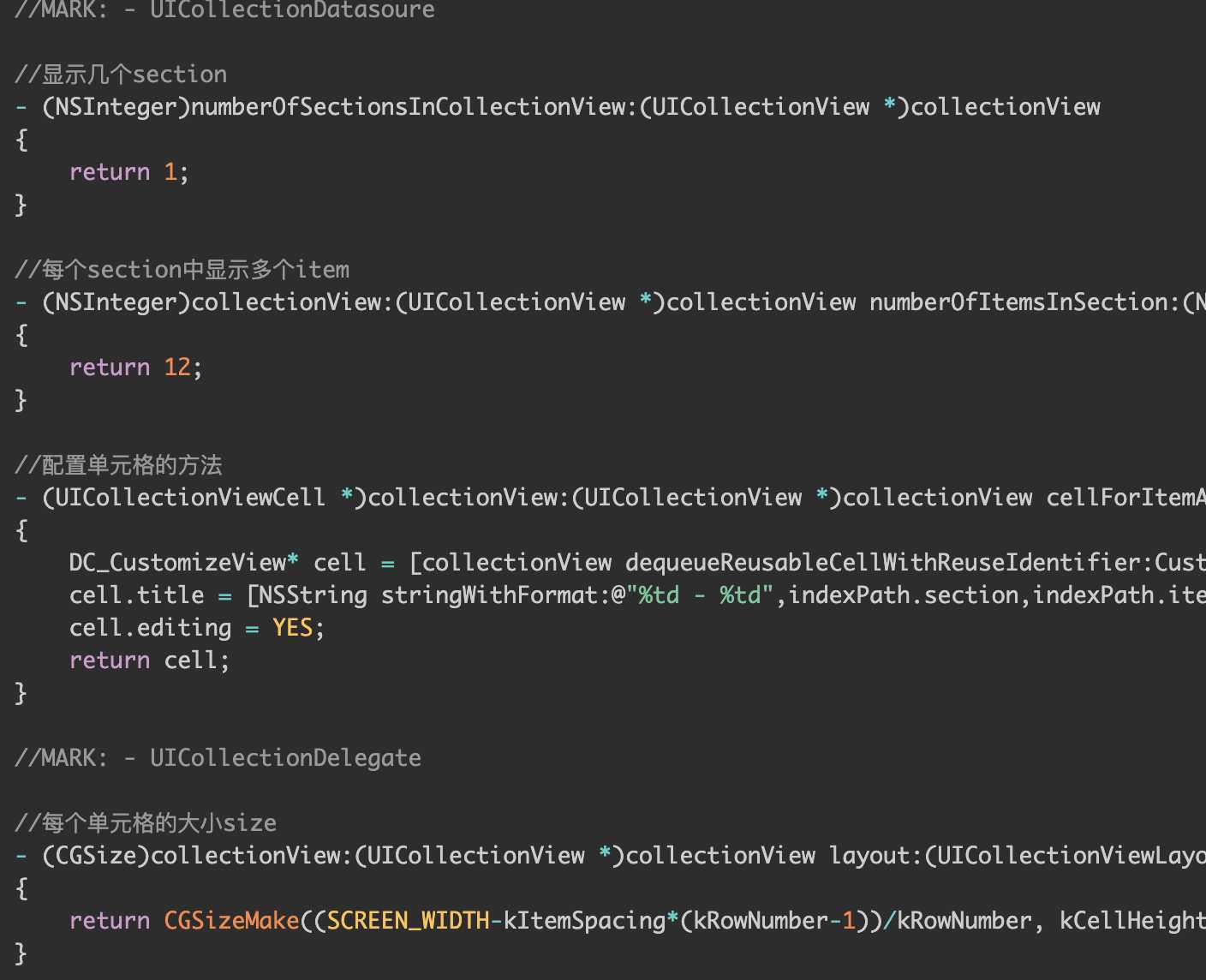Click the (CGSize) return type

(96, 856)
